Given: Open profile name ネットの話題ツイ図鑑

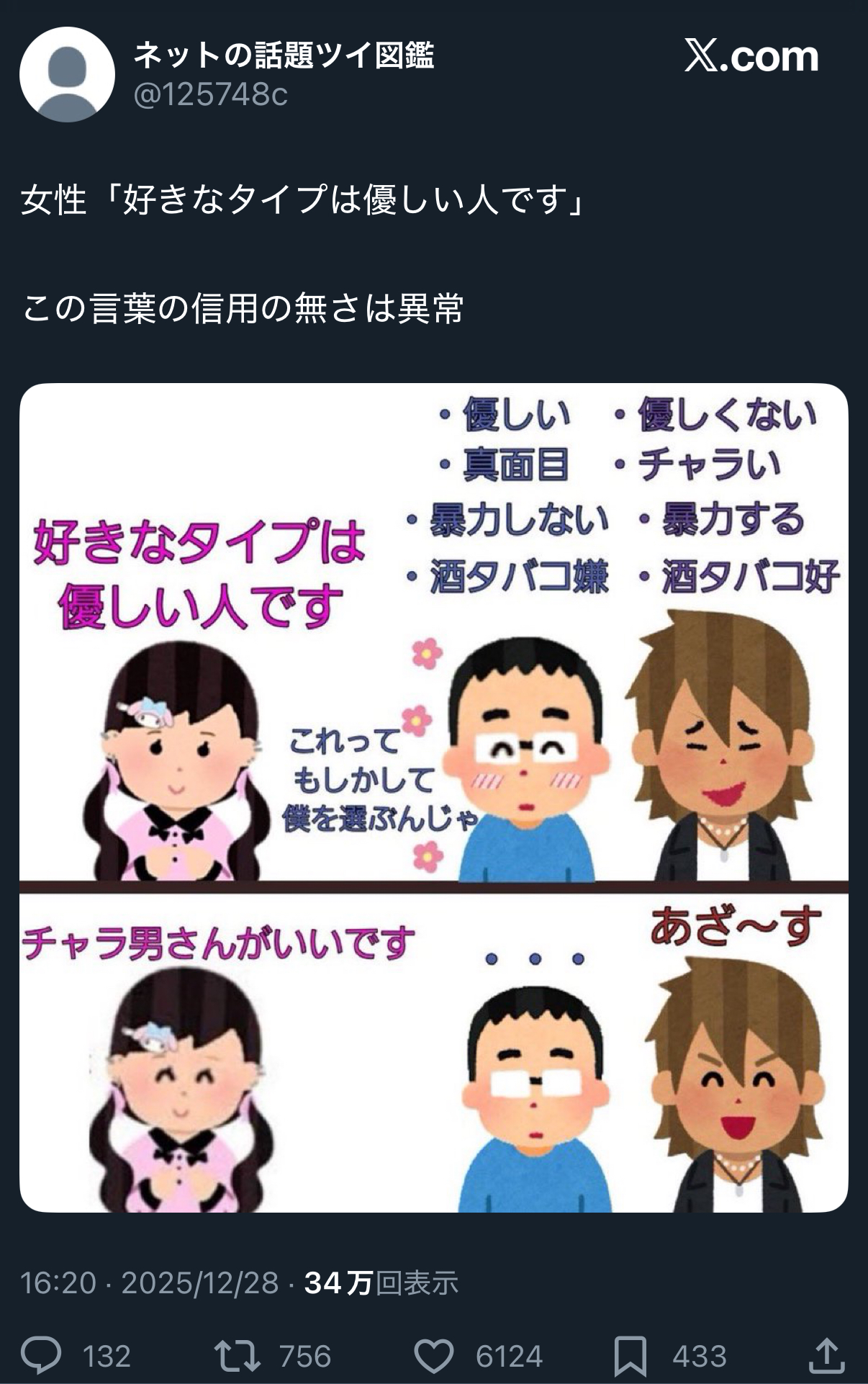Looking at the screenshot, I should point(284,55).
